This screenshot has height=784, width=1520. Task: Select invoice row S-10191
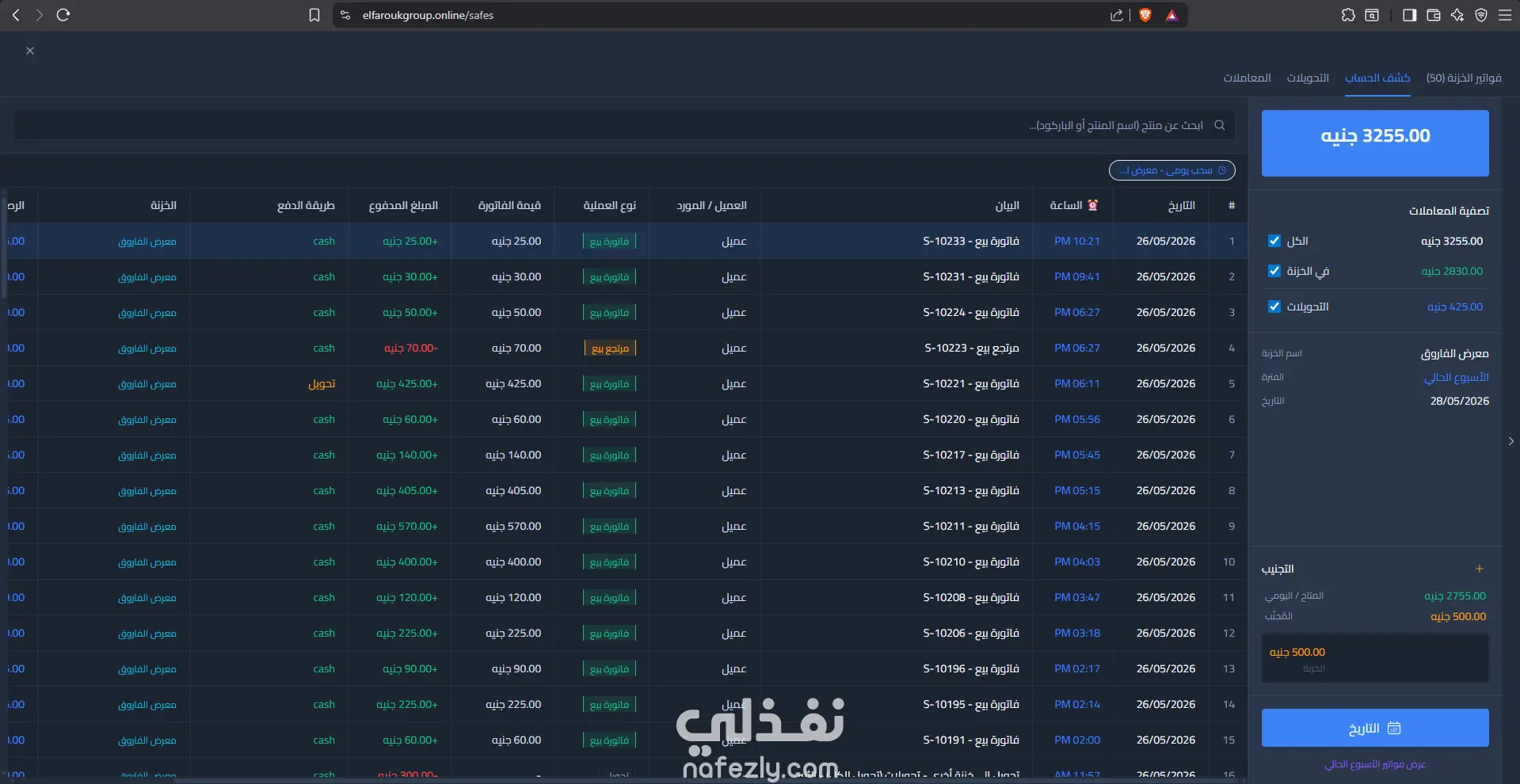[624, 740]
